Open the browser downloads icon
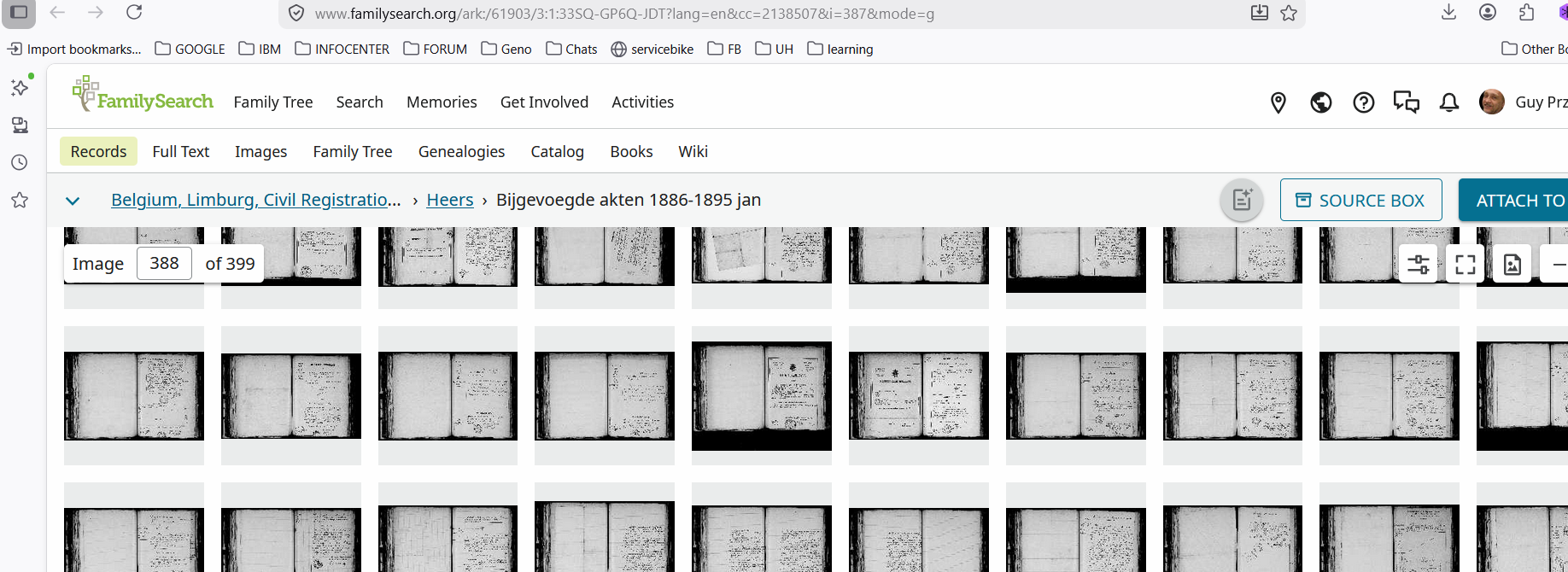Image resolution: width=1568 pixels, height=572 pixels. 1448,12
